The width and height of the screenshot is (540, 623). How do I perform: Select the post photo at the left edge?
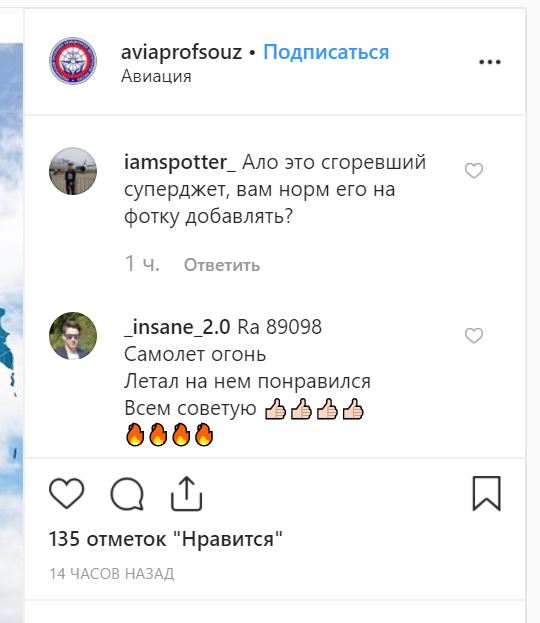[x=12, y=318]
